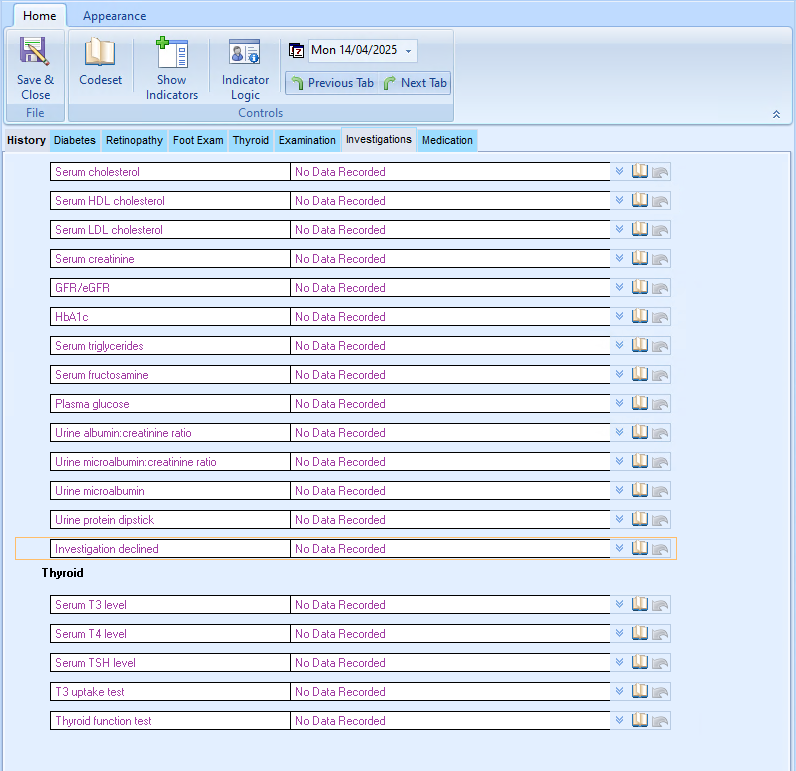Open the Medication tab
This screenshot has width=796, height=771.
coord(447,140)
